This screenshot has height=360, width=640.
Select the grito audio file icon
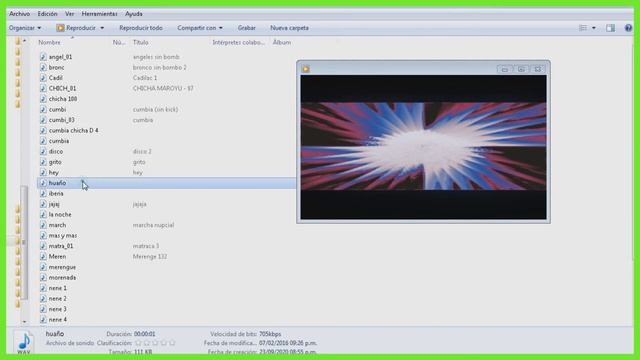tap(43, 162)
